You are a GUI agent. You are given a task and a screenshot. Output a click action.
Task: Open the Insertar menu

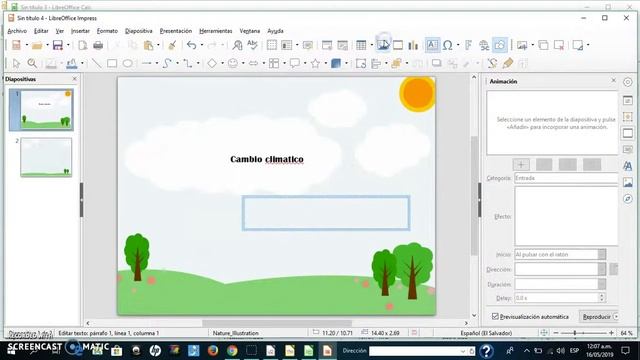pos(80,31)
